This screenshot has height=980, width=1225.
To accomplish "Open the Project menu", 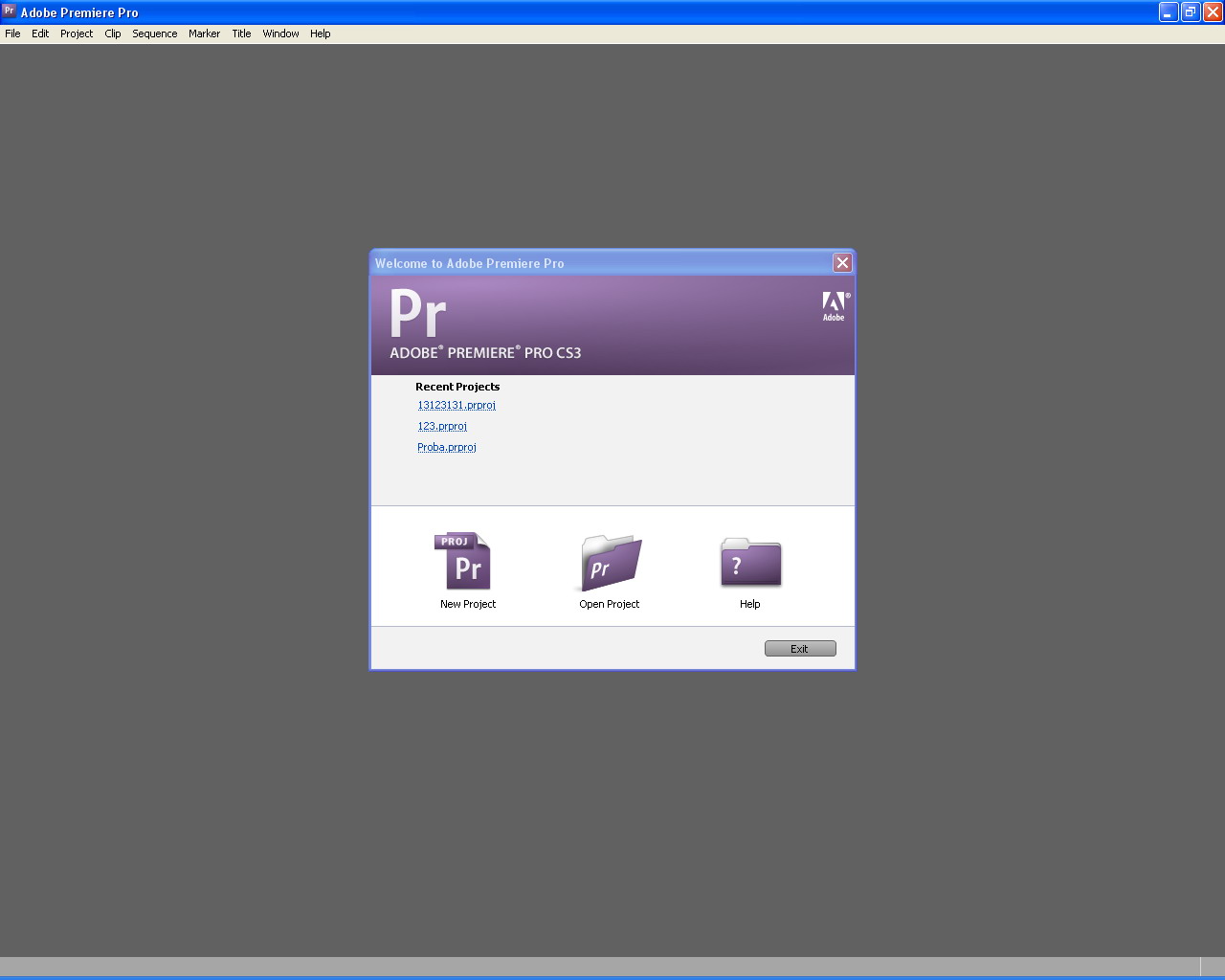I will click(77, 33).
